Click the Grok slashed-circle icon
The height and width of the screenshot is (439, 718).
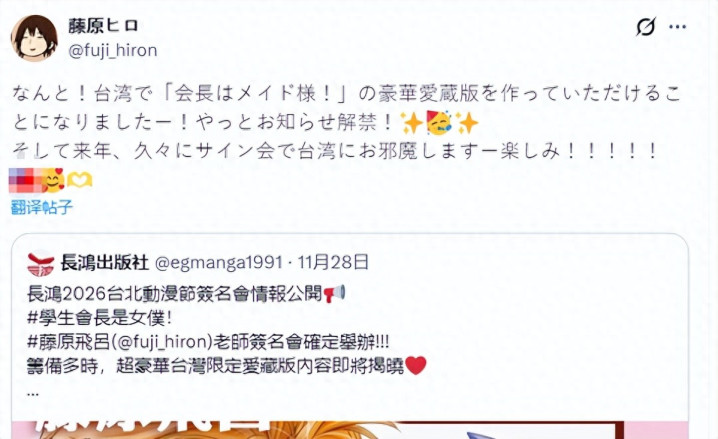pos(646,27)
